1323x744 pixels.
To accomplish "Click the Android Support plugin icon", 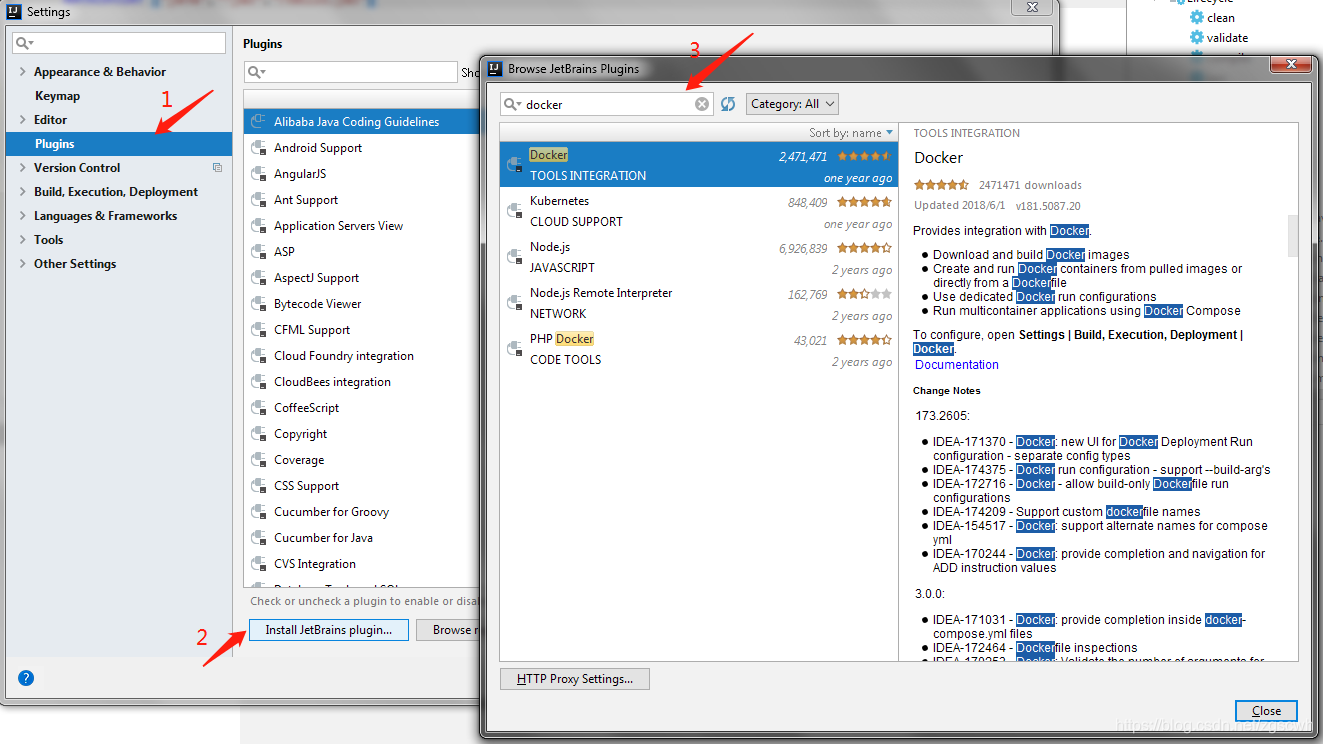I will tap(258, 148).
